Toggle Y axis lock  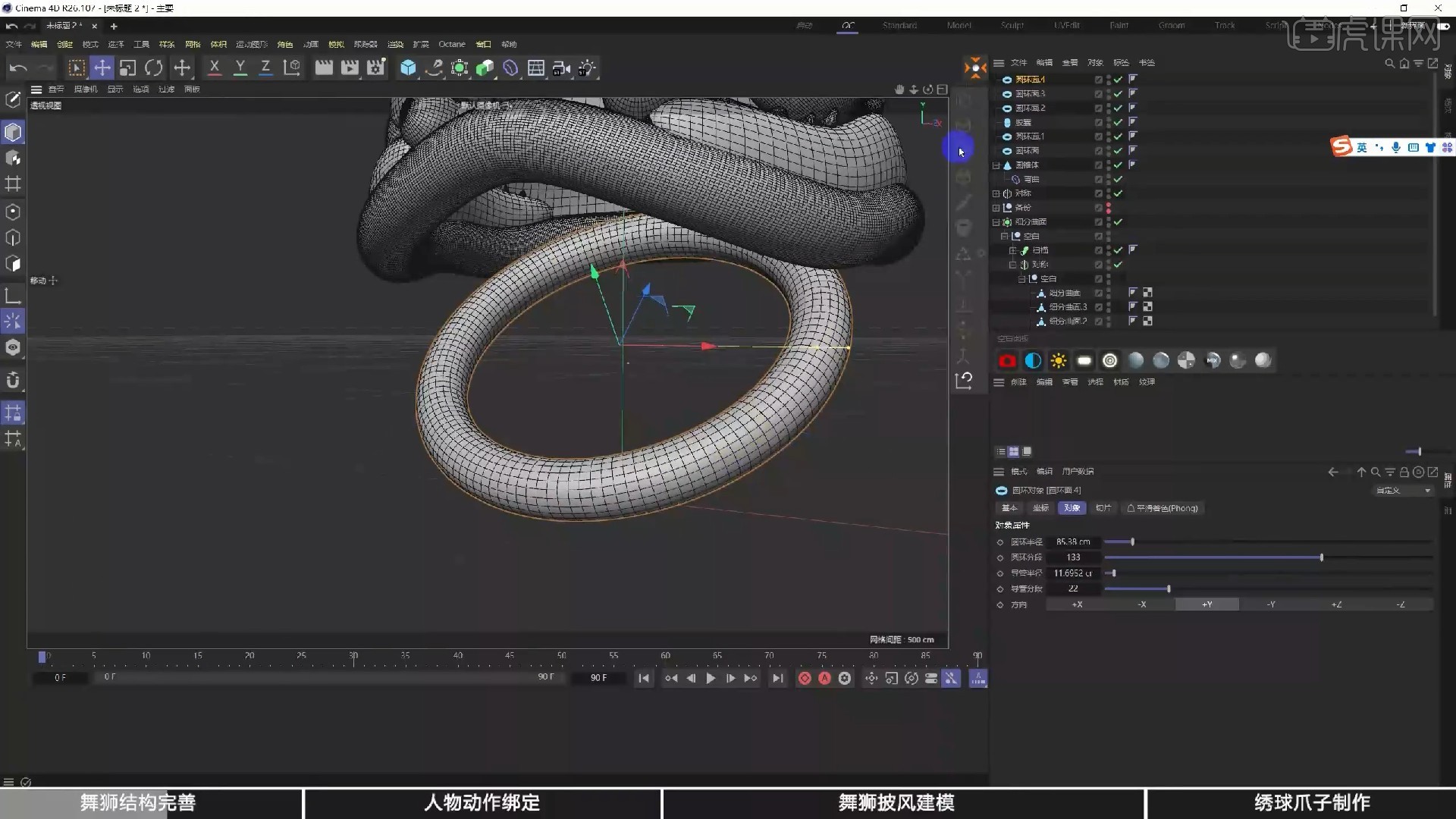click(240, 68)
